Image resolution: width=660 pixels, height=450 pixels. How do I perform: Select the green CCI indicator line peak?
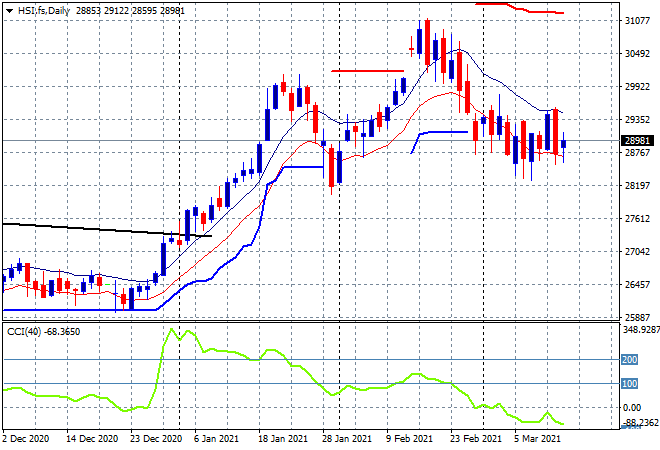coord(171,329)
